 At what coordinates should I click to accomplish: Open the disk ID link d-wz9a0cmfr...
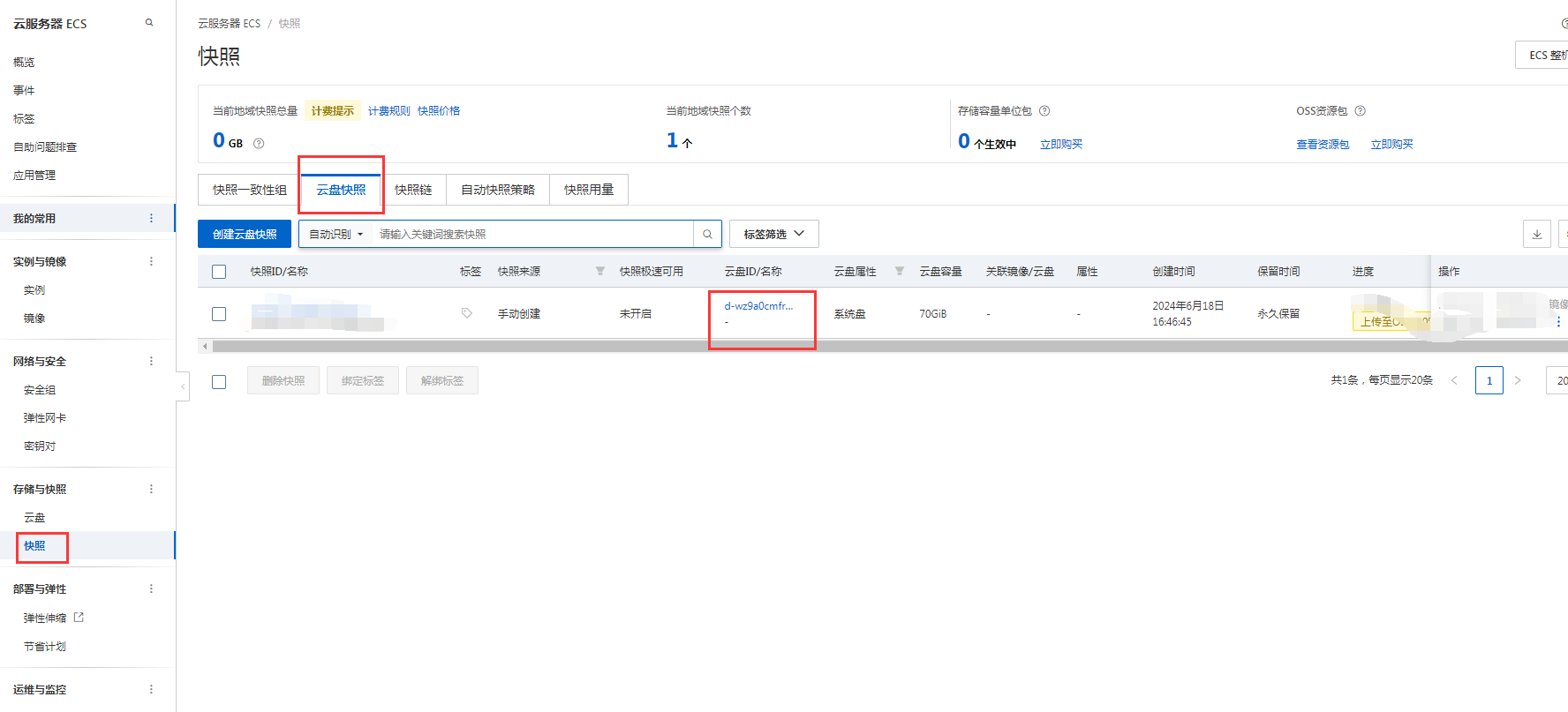758,306
